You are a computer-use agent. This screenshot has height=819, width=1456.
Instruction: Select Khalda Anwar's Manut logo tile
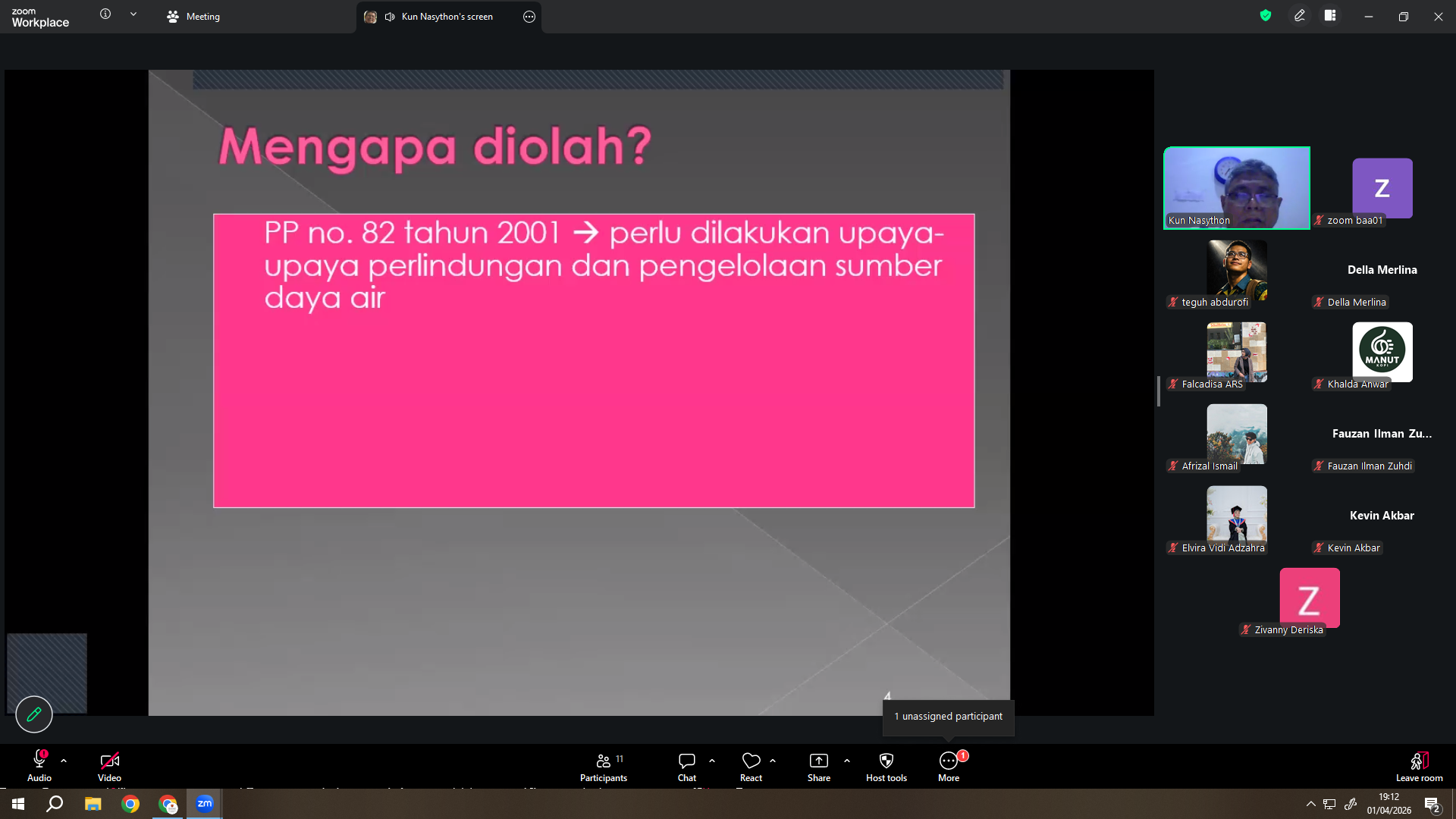pyautogui.click(x=1382, y=352)
